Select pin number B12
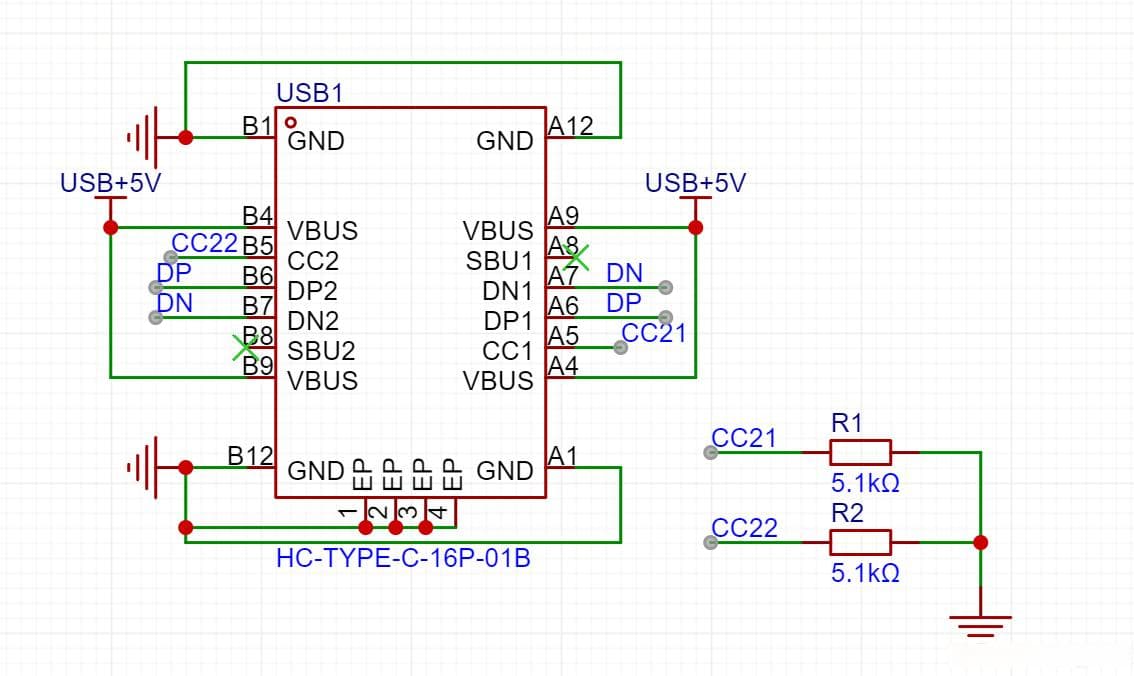 [250, 455]
